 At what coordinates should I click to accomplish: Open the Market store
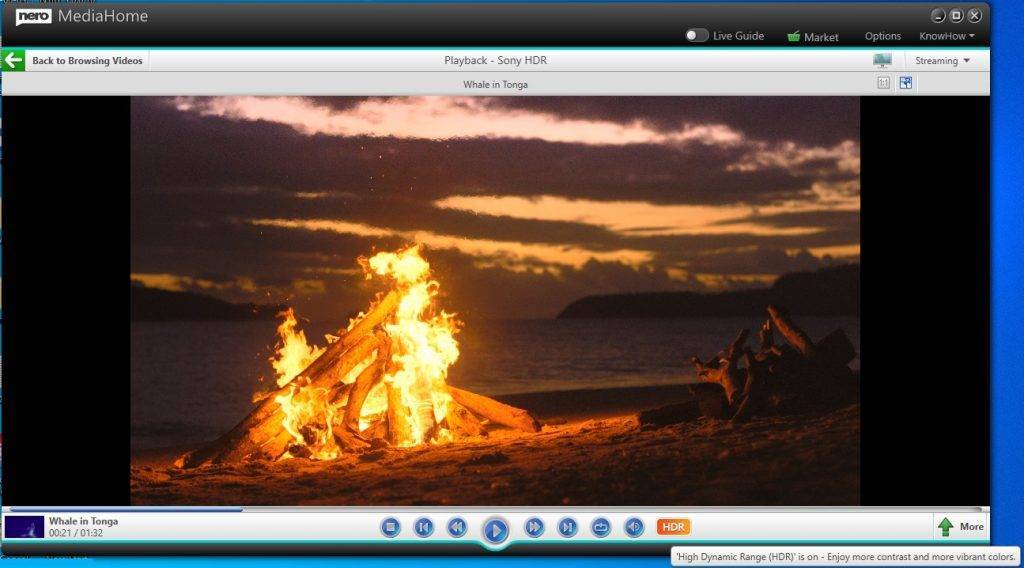813,37
